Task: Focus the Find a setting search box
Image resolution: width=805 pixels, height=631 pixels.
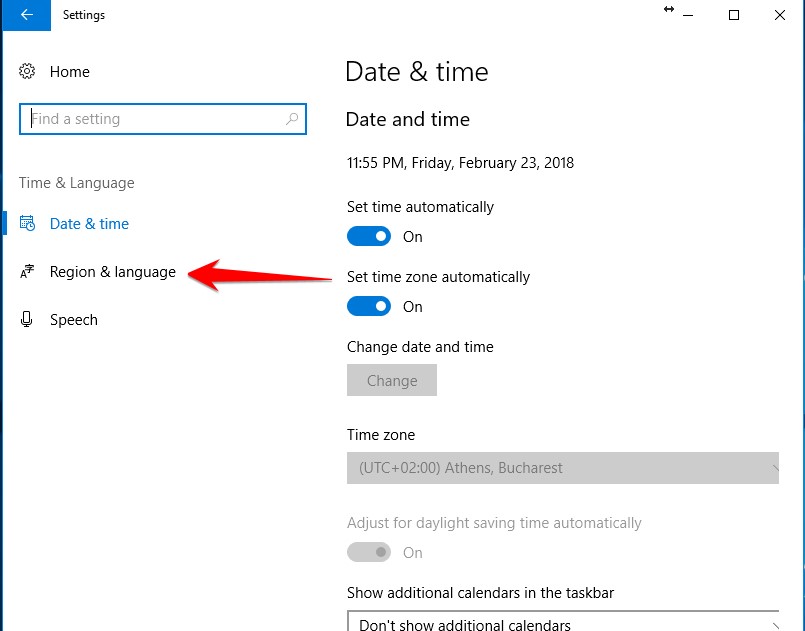Action: [x=155, y=119]
